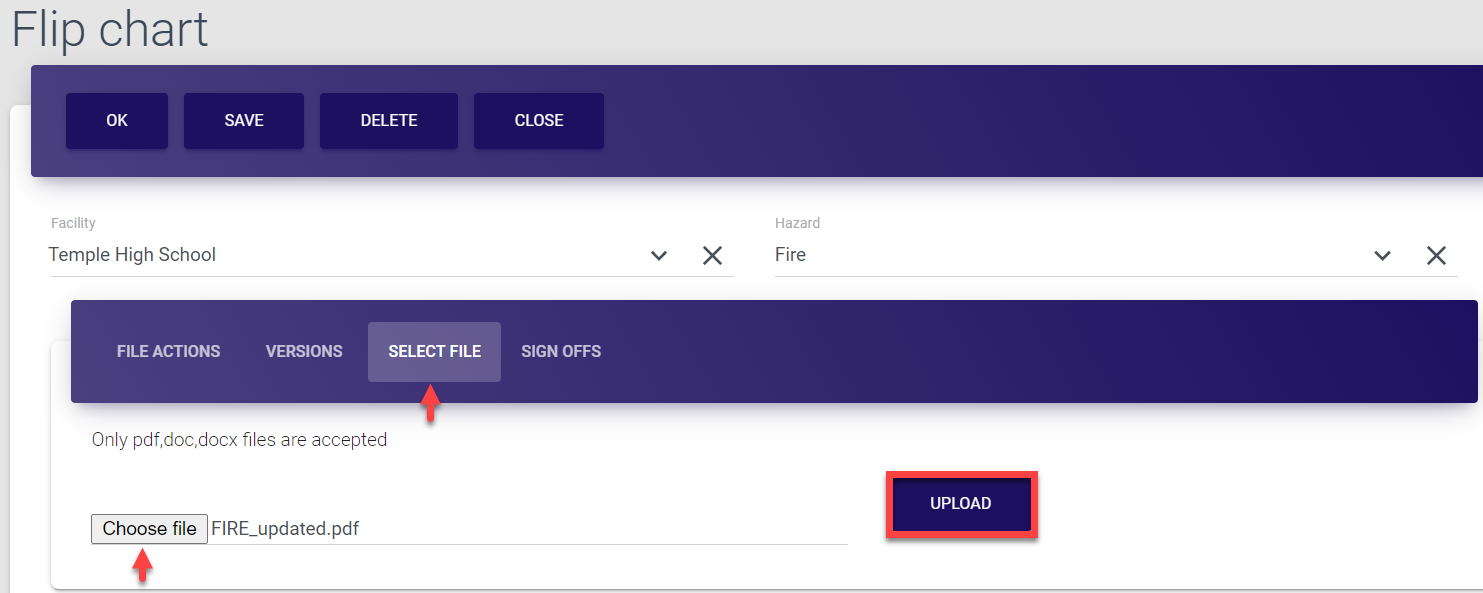
Task: Click the Fire hazard value
Action: pos(790,255)
